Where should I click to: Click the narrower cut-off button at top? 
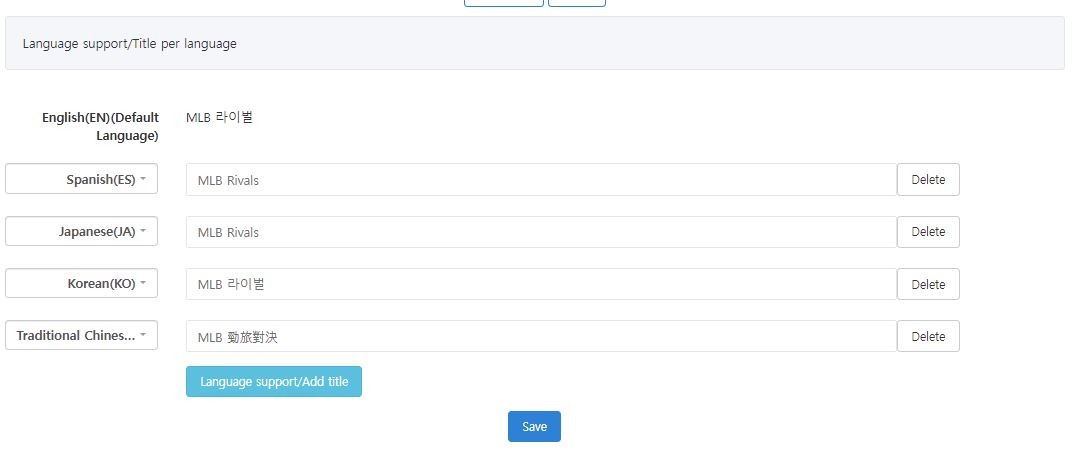click(576, 3)
